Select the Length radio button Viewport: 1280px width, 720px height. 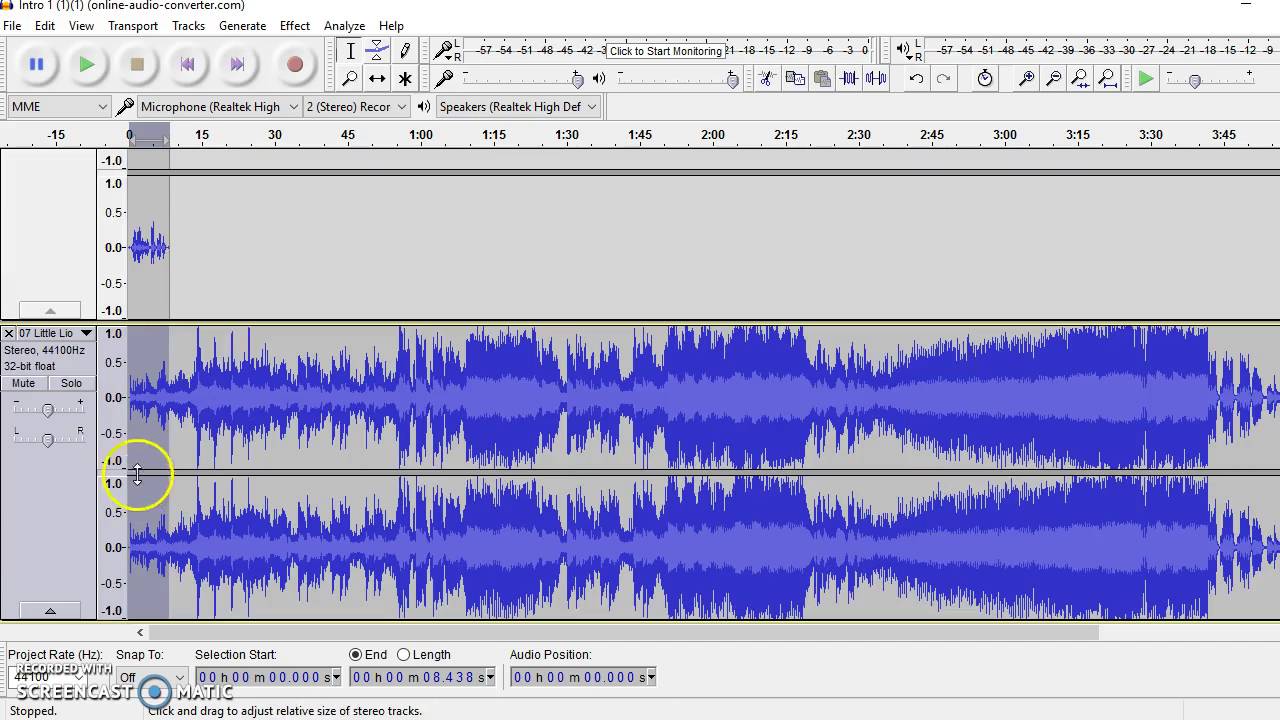(403, 655)
